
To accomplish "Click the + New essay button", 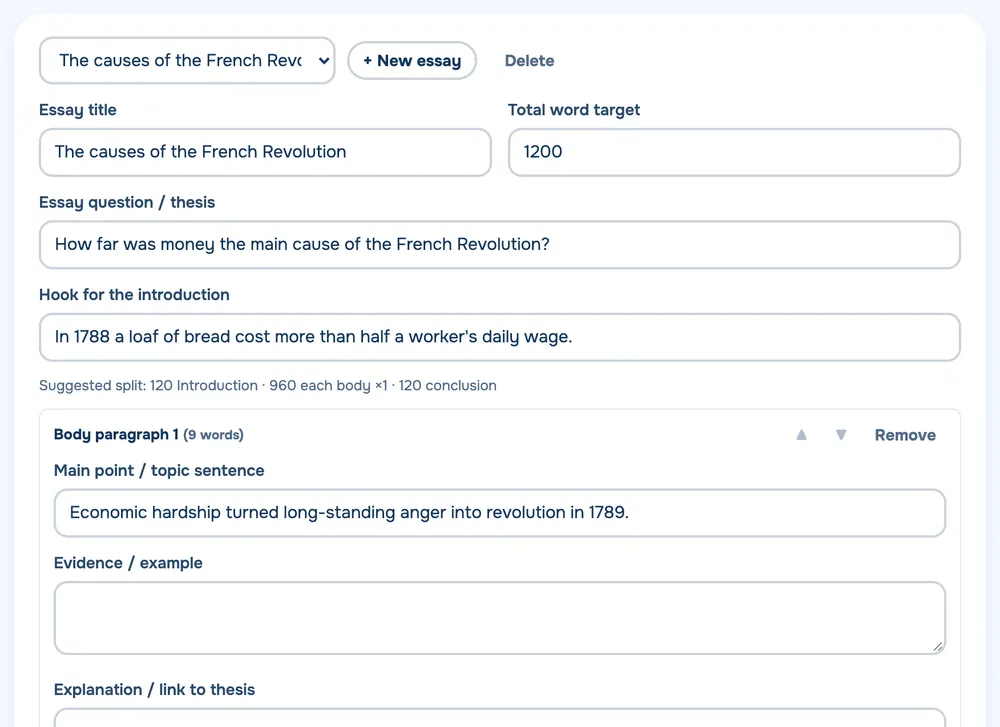I will click(x=412, y=61).
